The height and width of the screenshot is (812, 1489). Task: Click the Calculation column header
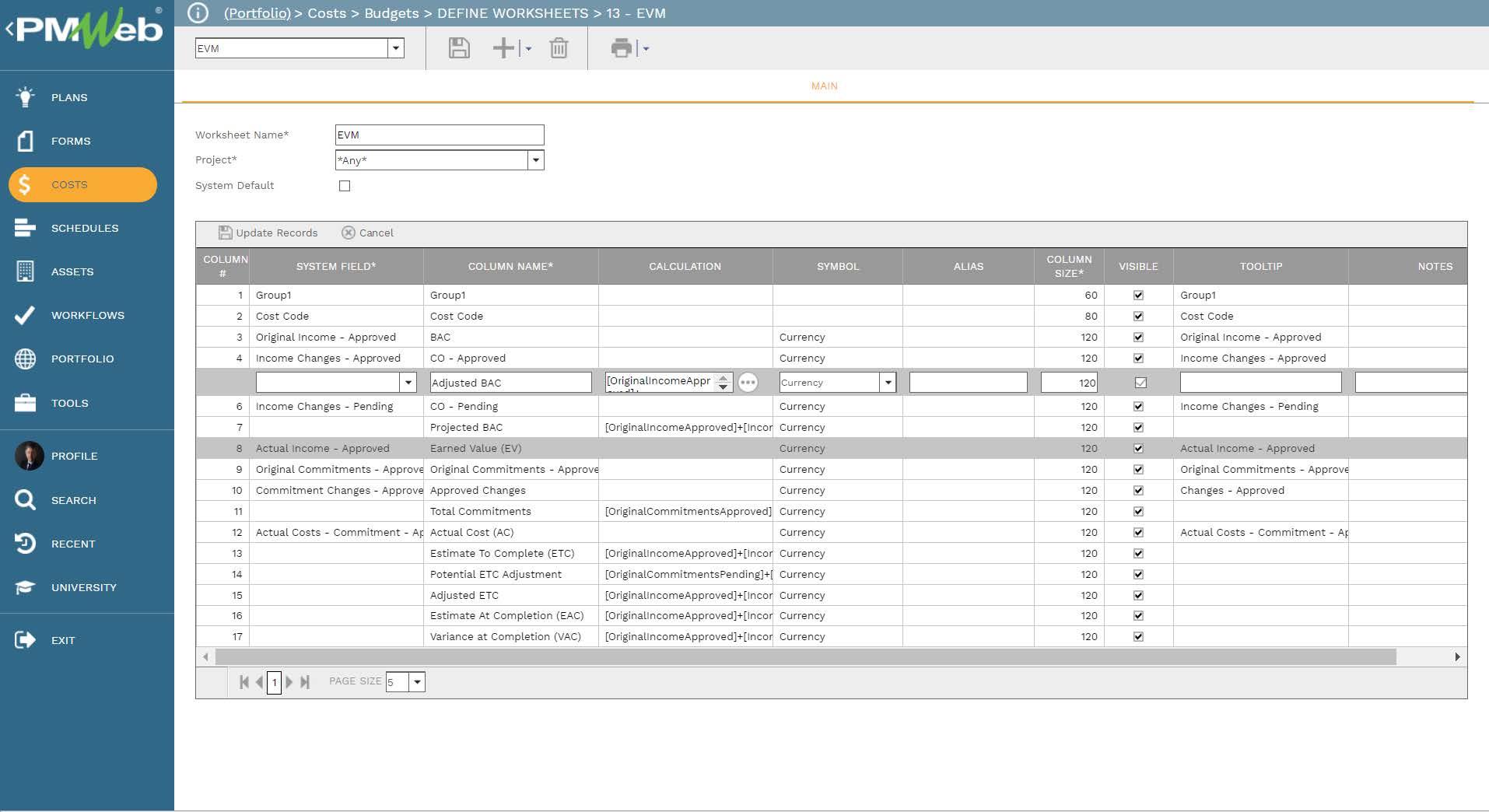pos(685,267)
